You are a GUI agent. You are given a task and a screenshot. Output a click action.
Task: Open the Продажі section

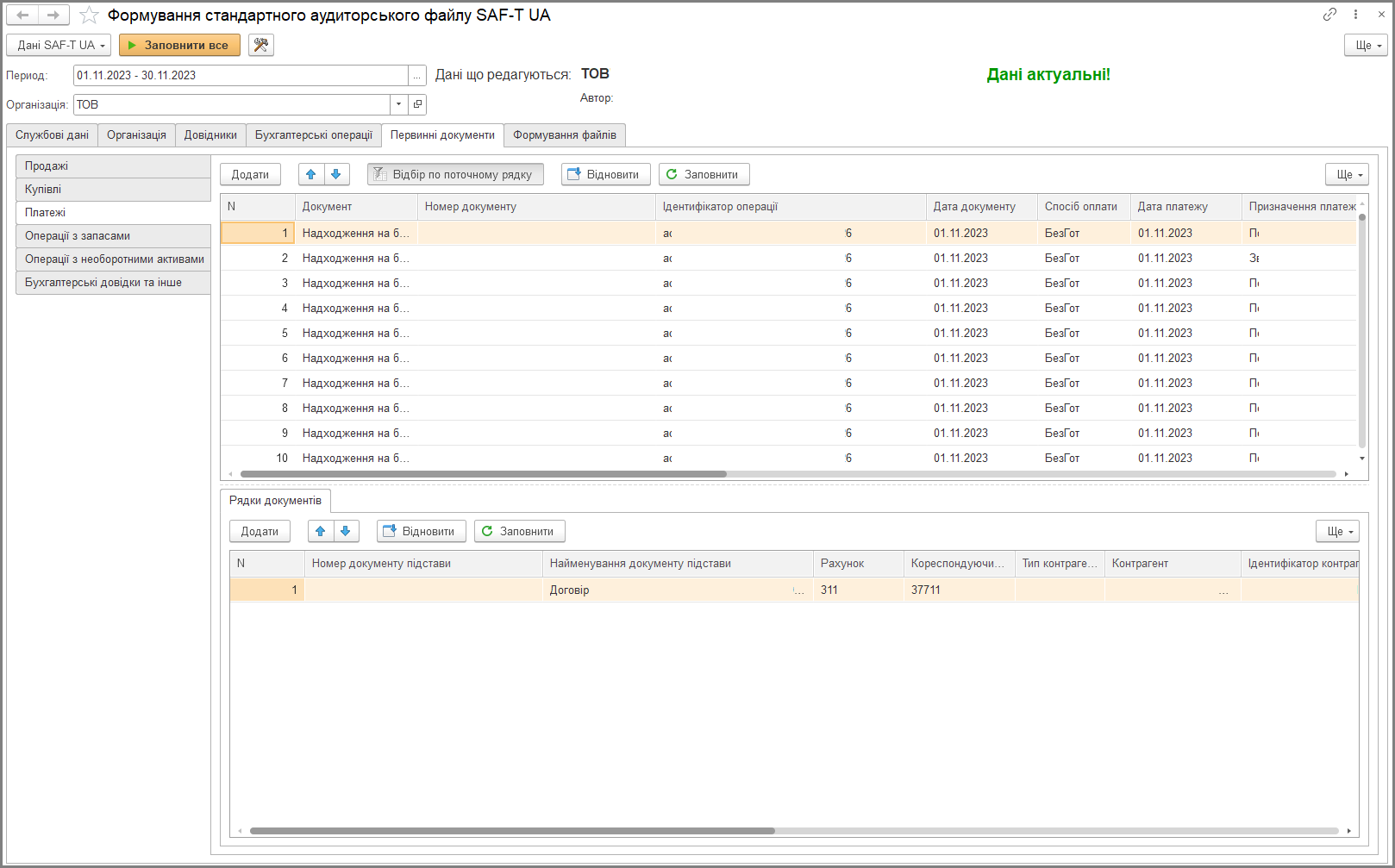click(113, 166)
